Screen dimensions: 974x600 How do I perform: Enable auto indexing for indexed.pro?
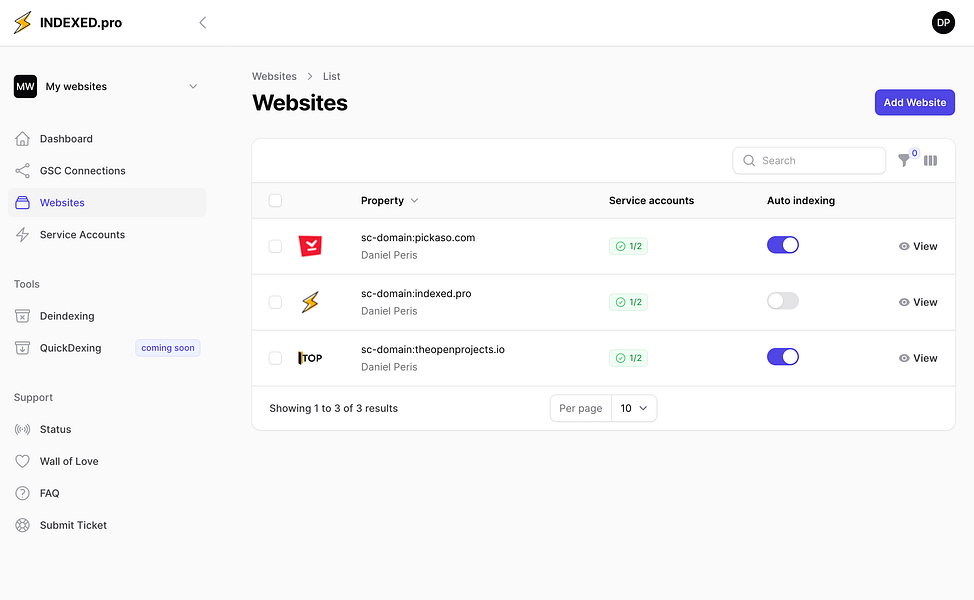click(783, 301)
